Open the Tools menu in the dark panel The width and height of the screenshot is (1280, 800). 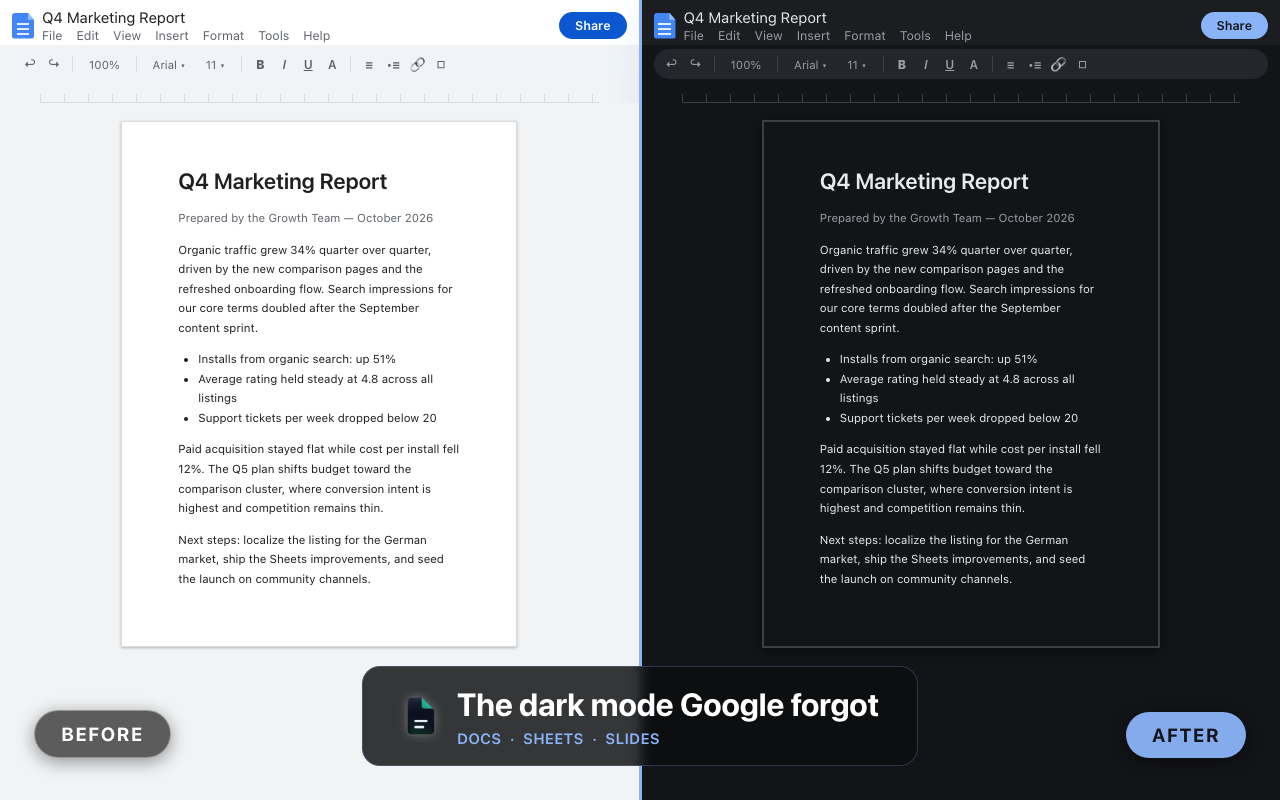[915, 36]
